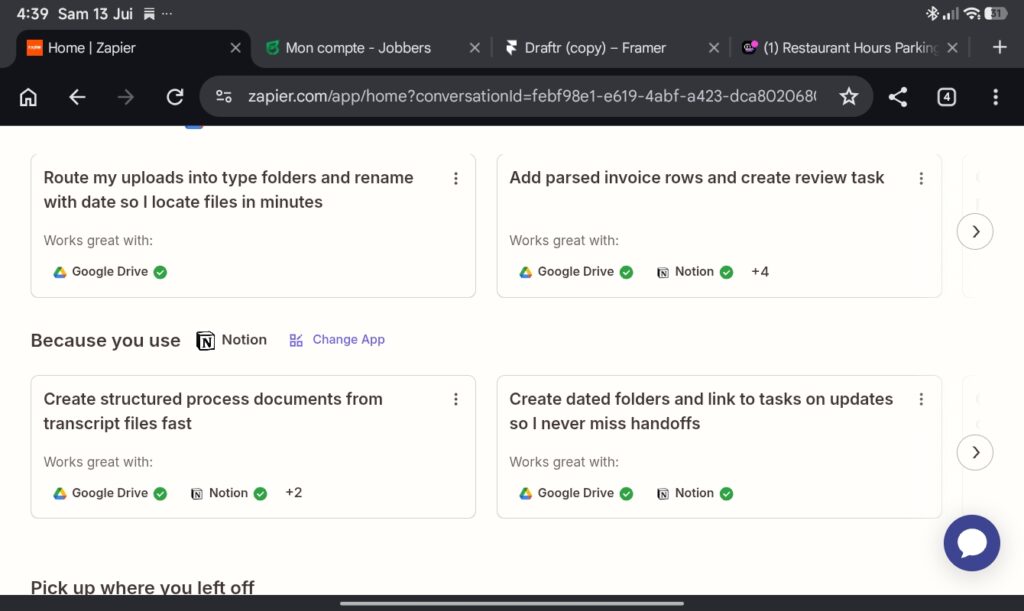This screenshot has height=611, width=1024.
Task: Click Notion label in dated folders card
Action: 694,493
